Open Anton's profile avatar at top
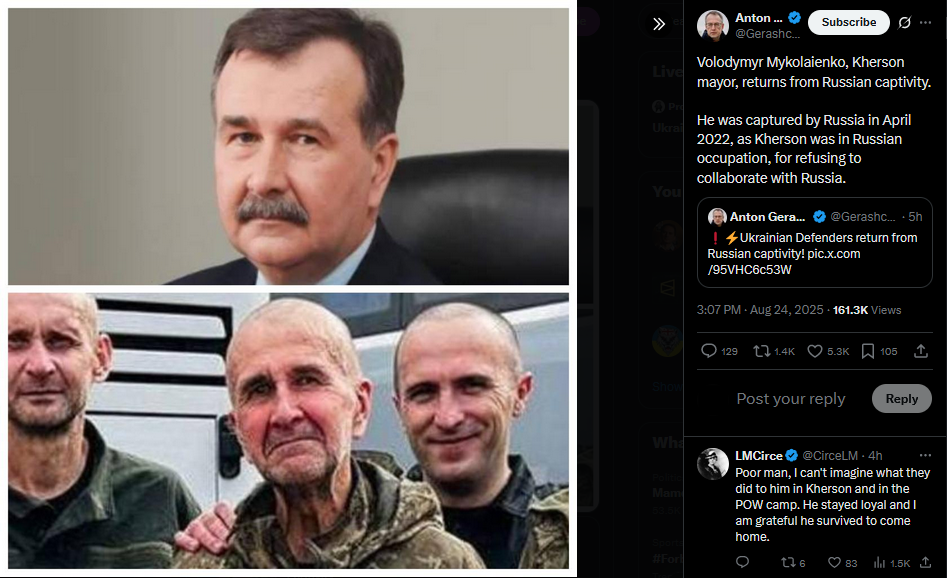 (x=713, y=25)
